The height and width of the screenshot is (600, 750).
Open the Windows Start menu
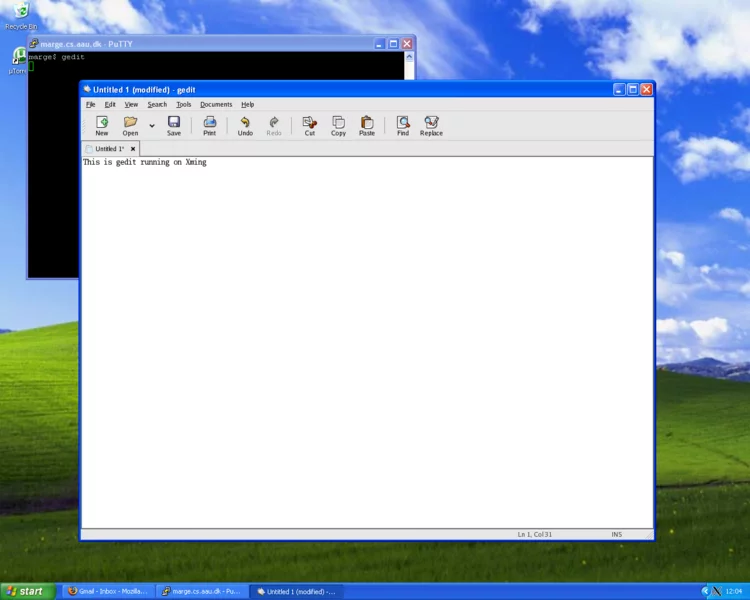pos(28,591)
